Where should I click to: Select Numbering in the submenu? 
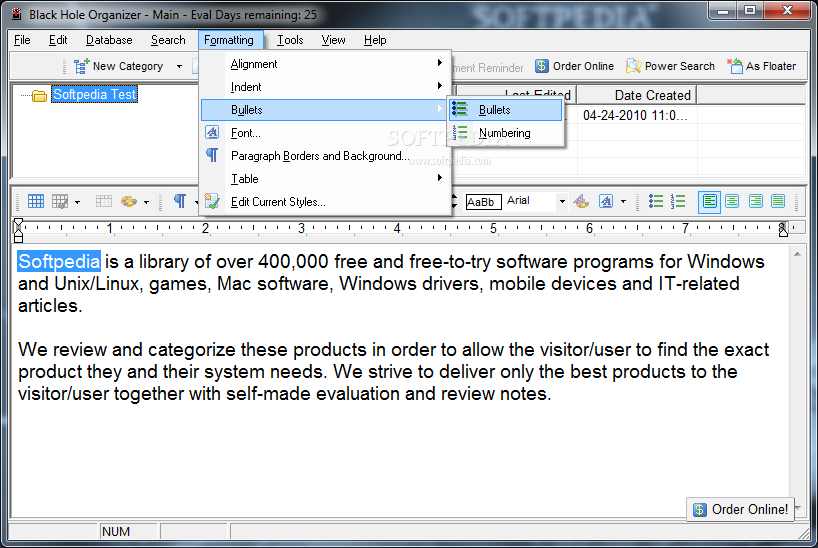click(x=506, y=133)
